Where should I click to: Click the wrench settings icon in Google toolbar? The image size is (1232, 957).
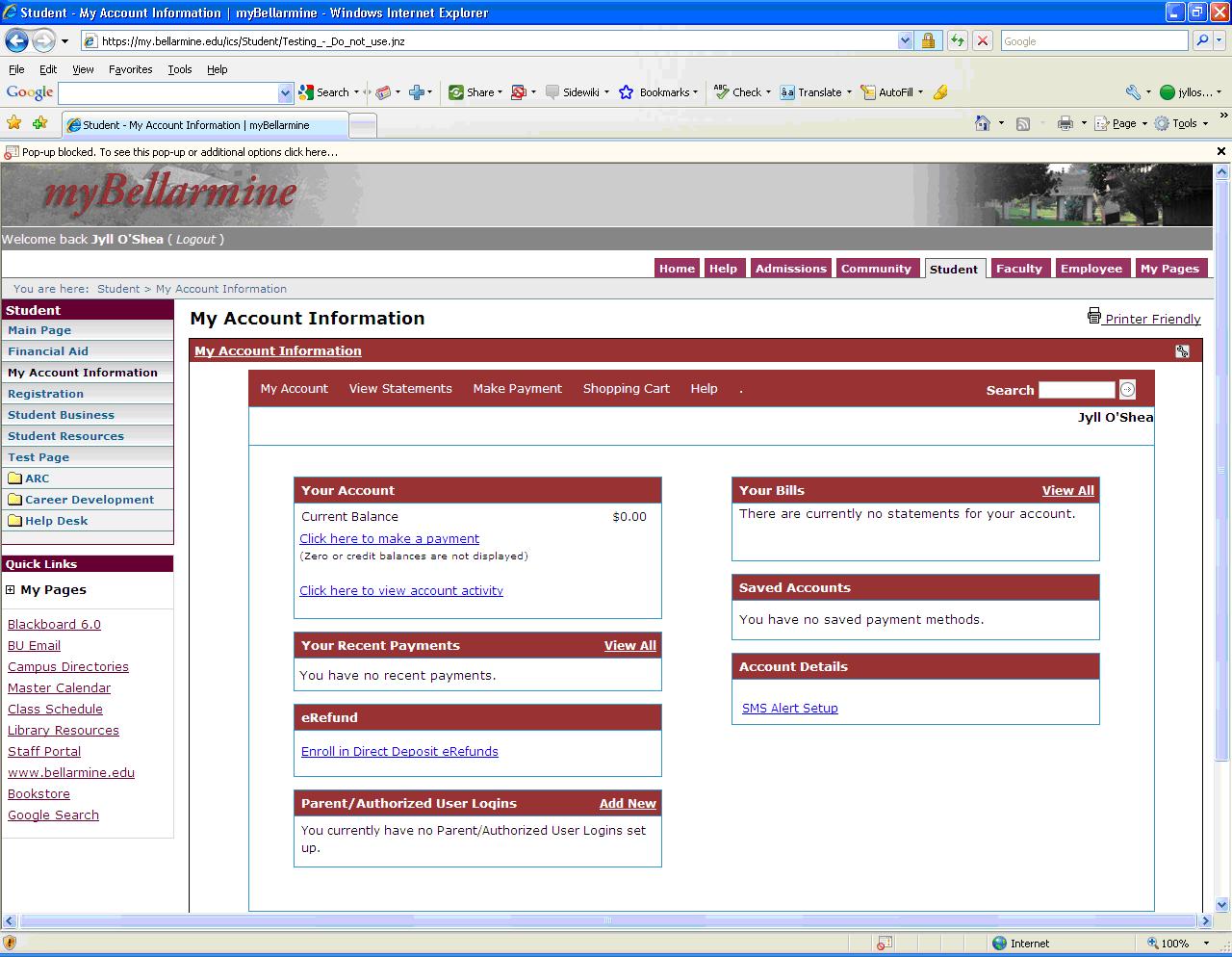tap(1133, 92)
